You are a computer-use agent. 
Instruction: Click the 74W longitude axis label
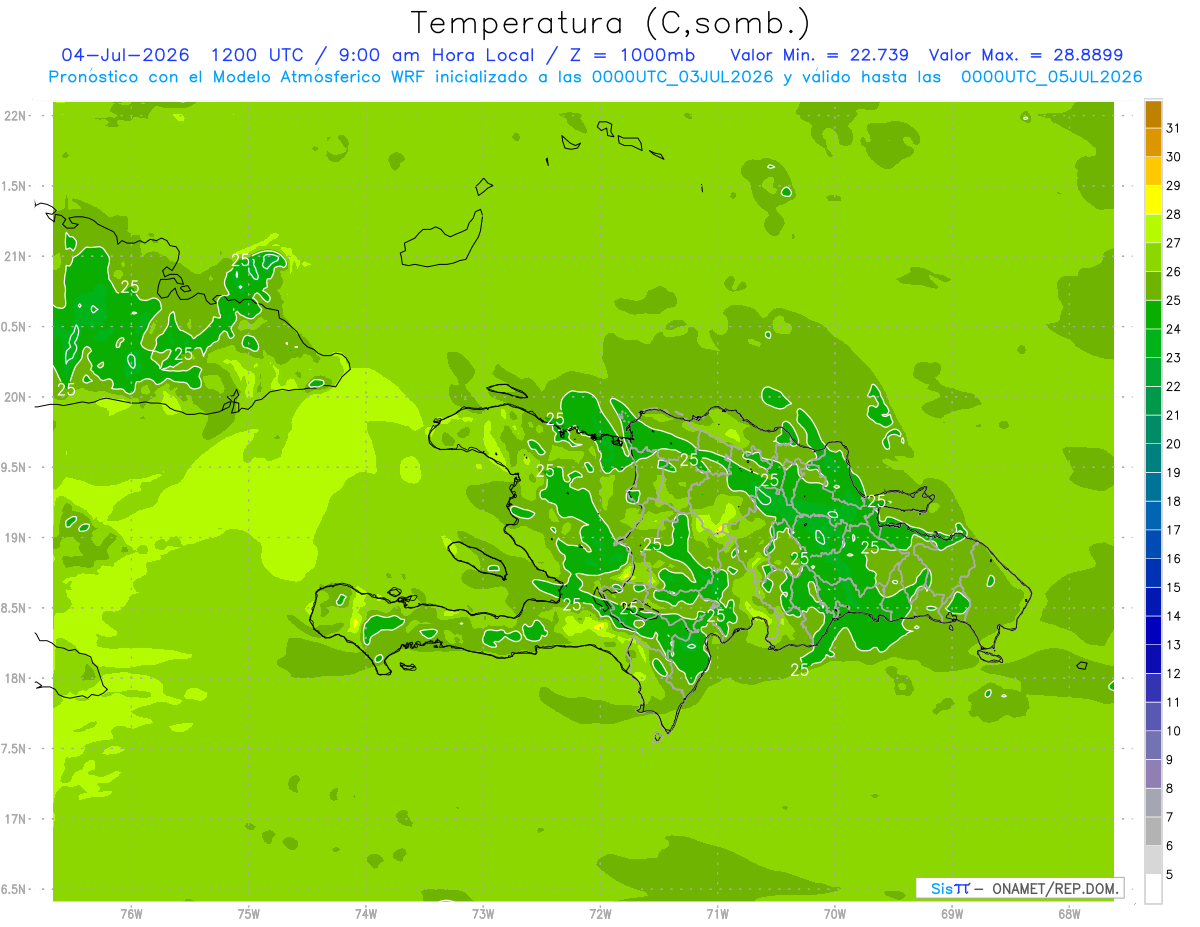366,913
